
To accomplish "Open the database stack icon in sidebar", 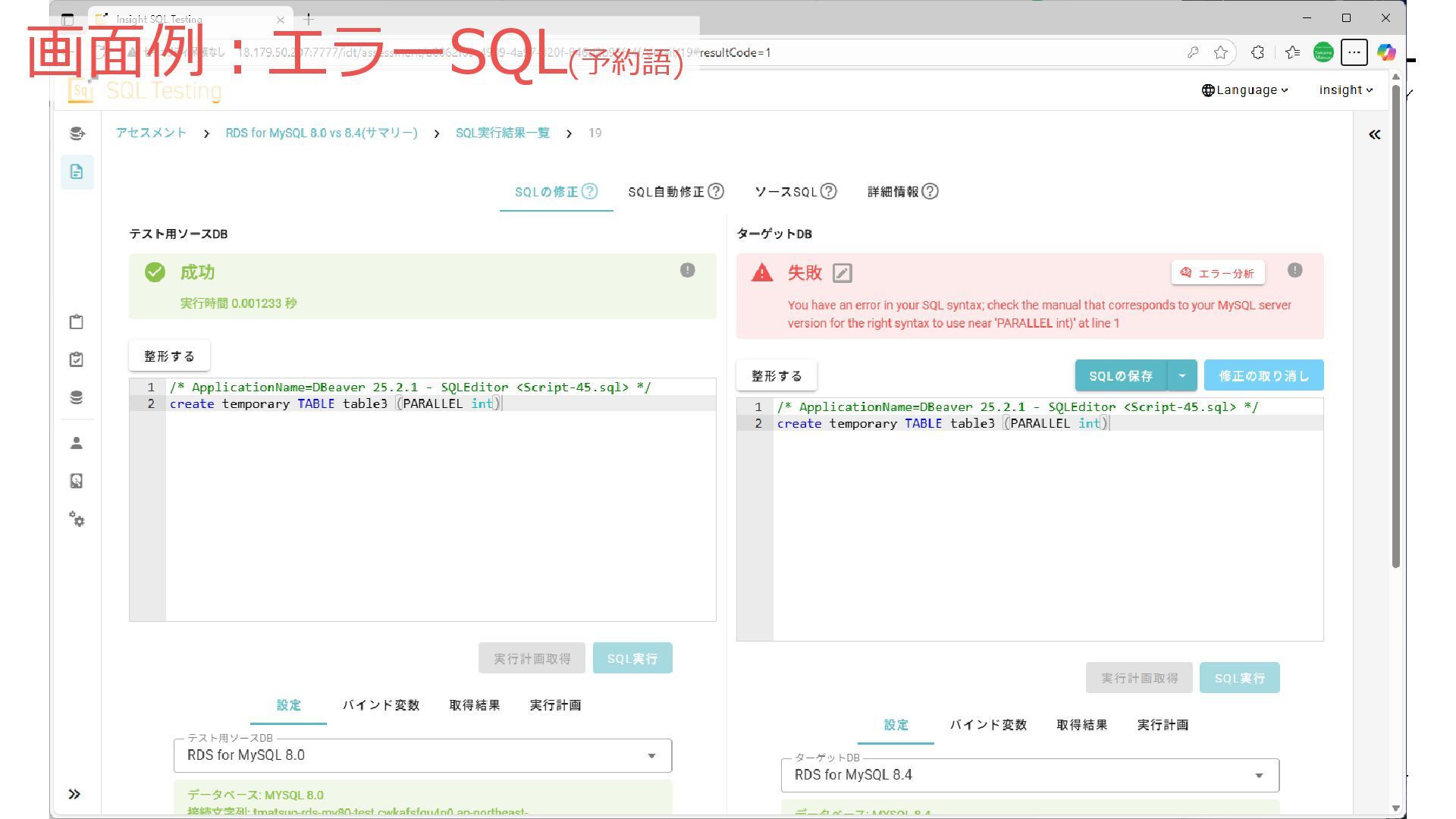I will tap(77, 397).
